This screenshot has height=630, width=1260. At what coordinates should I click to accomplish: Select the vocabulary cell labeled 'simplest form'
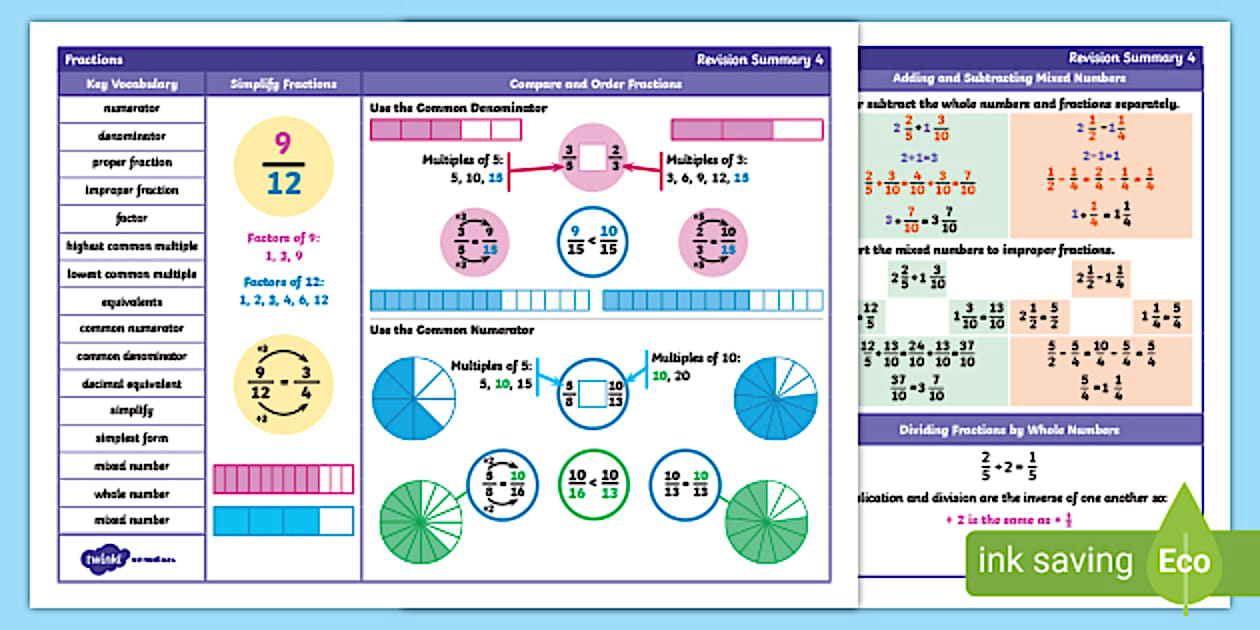132,439
